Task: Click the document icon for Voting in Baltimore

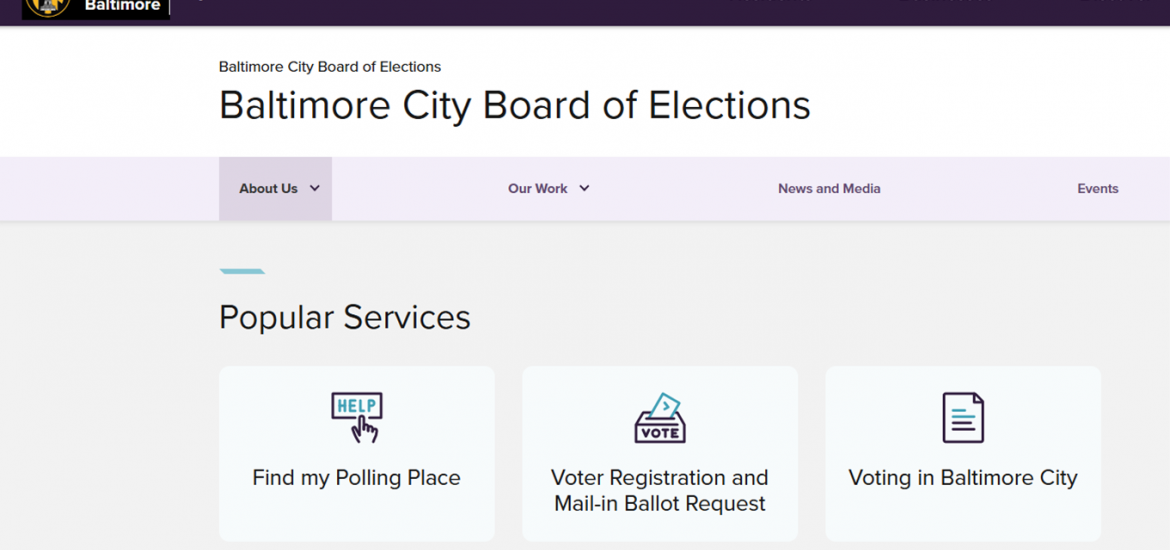Action: [x=963, y=417]
